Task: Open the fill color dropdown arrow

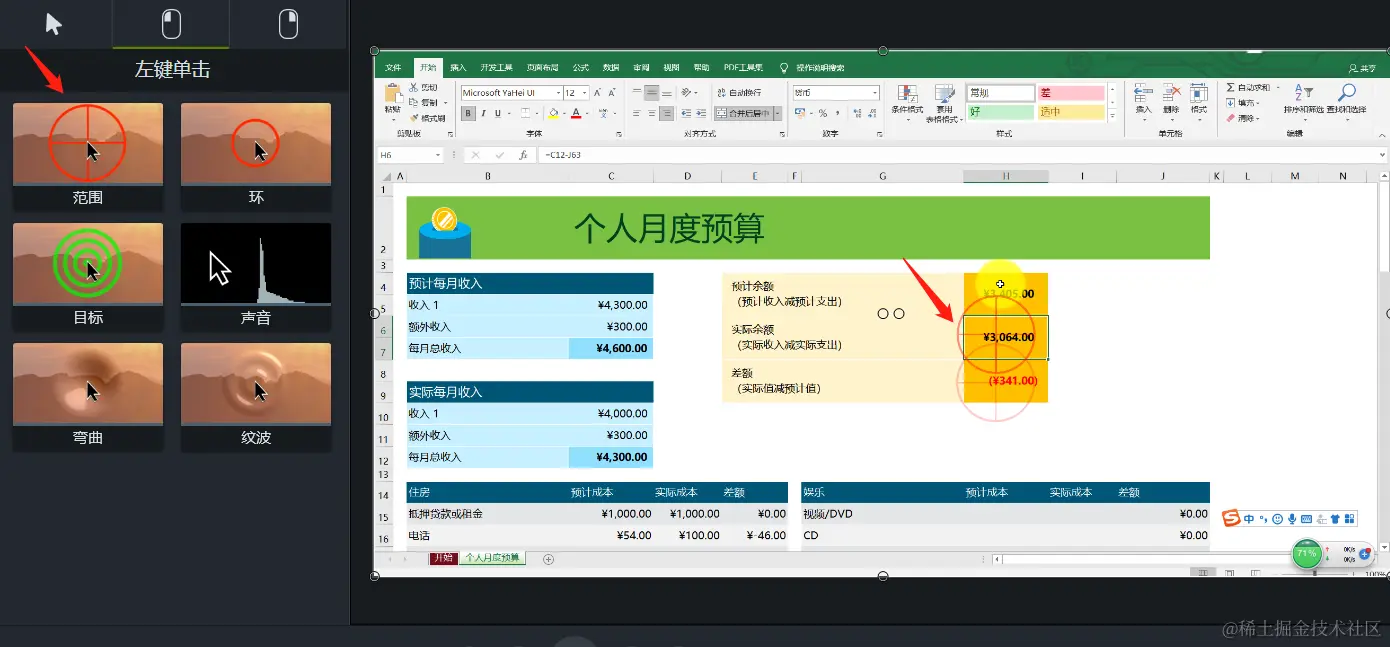Action: pyautogui.click(x=564, y=114)
